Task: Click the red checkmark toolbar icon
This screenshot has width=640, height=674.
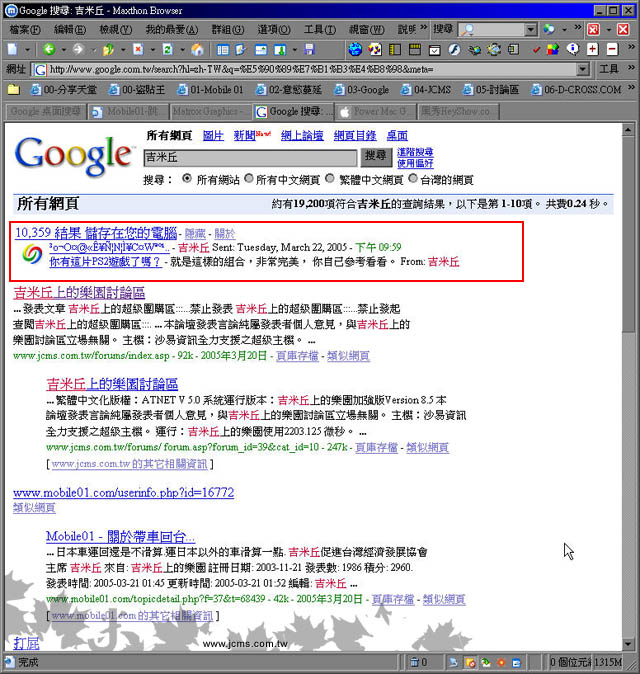Action: (x=536, y=50)
